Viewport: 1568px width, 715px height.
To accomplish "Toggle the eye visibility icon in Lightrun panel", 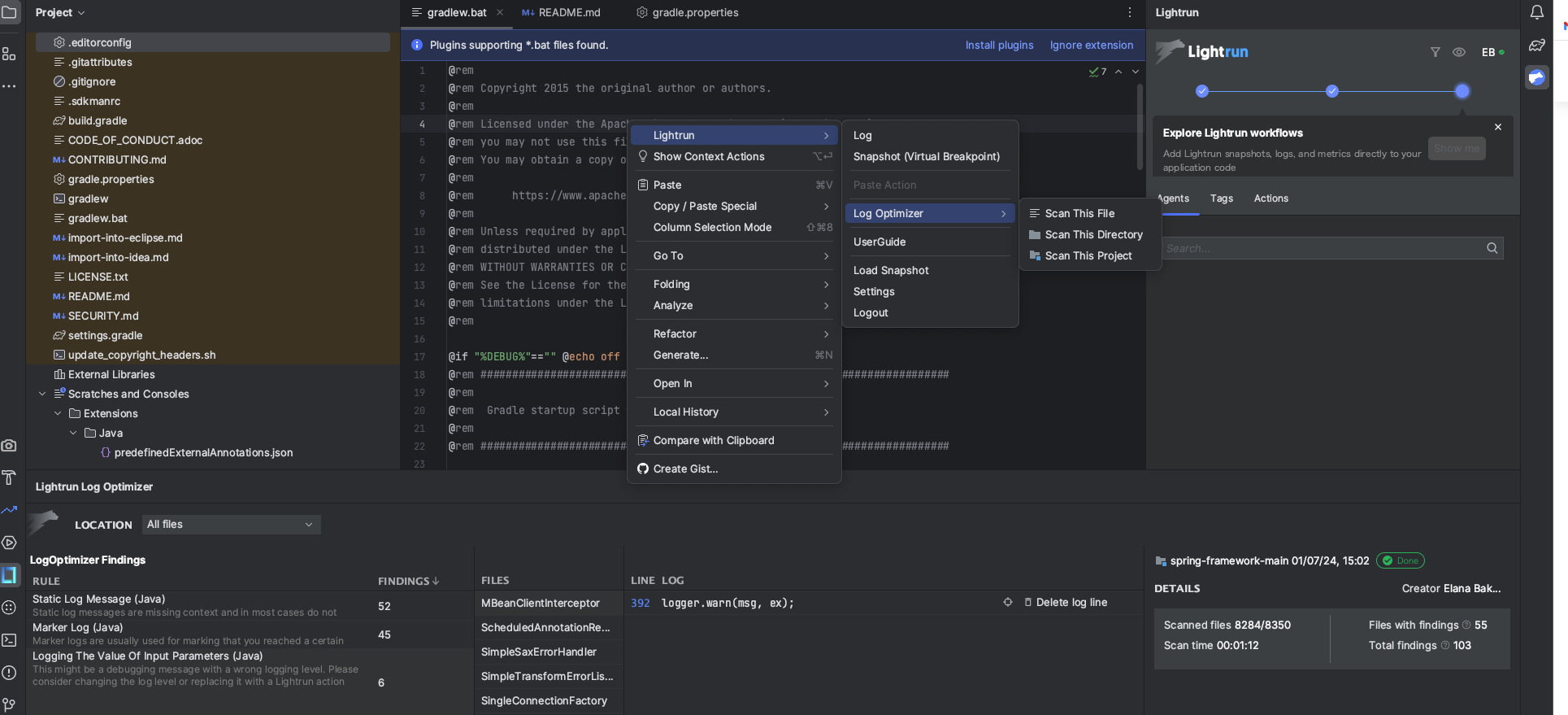I will [x=1459, y=52].
